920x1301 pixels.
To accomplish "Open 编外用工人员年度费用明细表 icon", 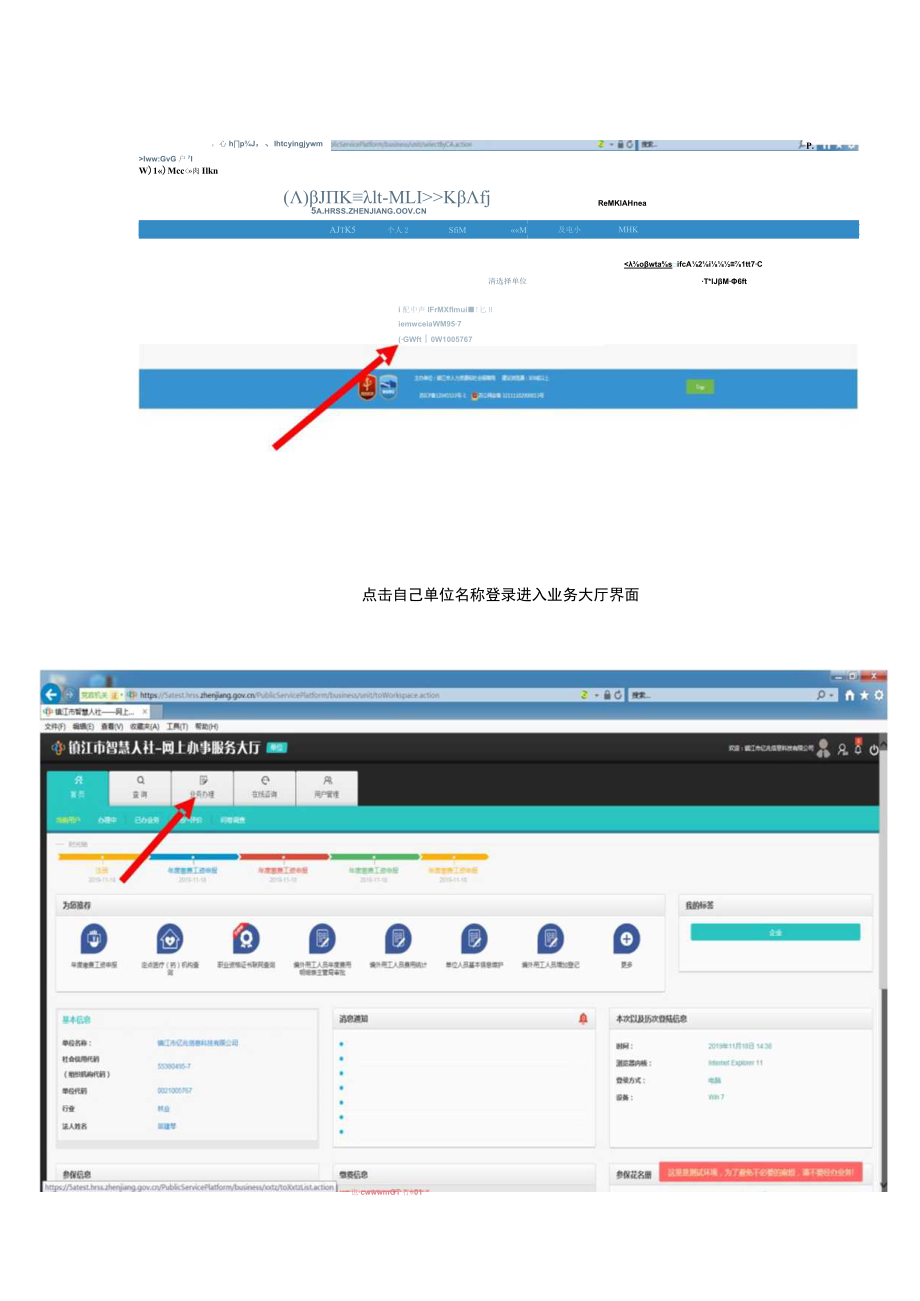I will (x=322, y=939).
